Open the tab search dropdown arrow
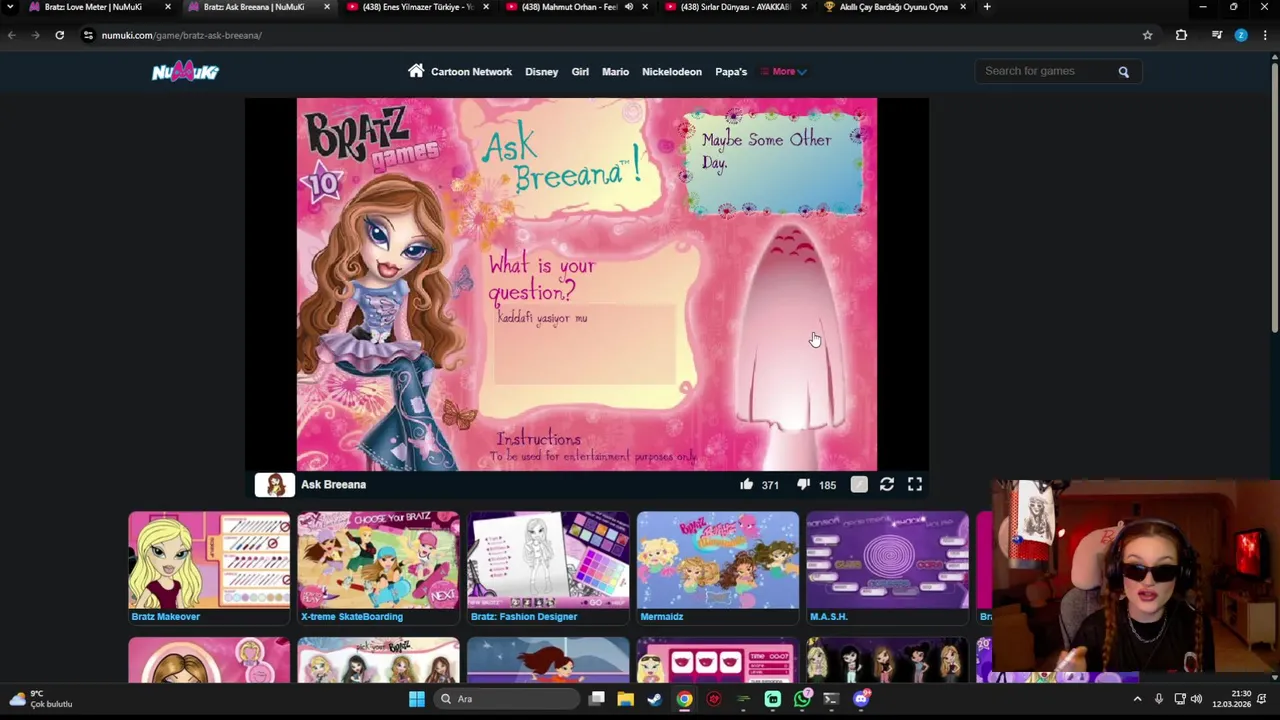Viewport: 1280px width, 720px height. (10, 7)
